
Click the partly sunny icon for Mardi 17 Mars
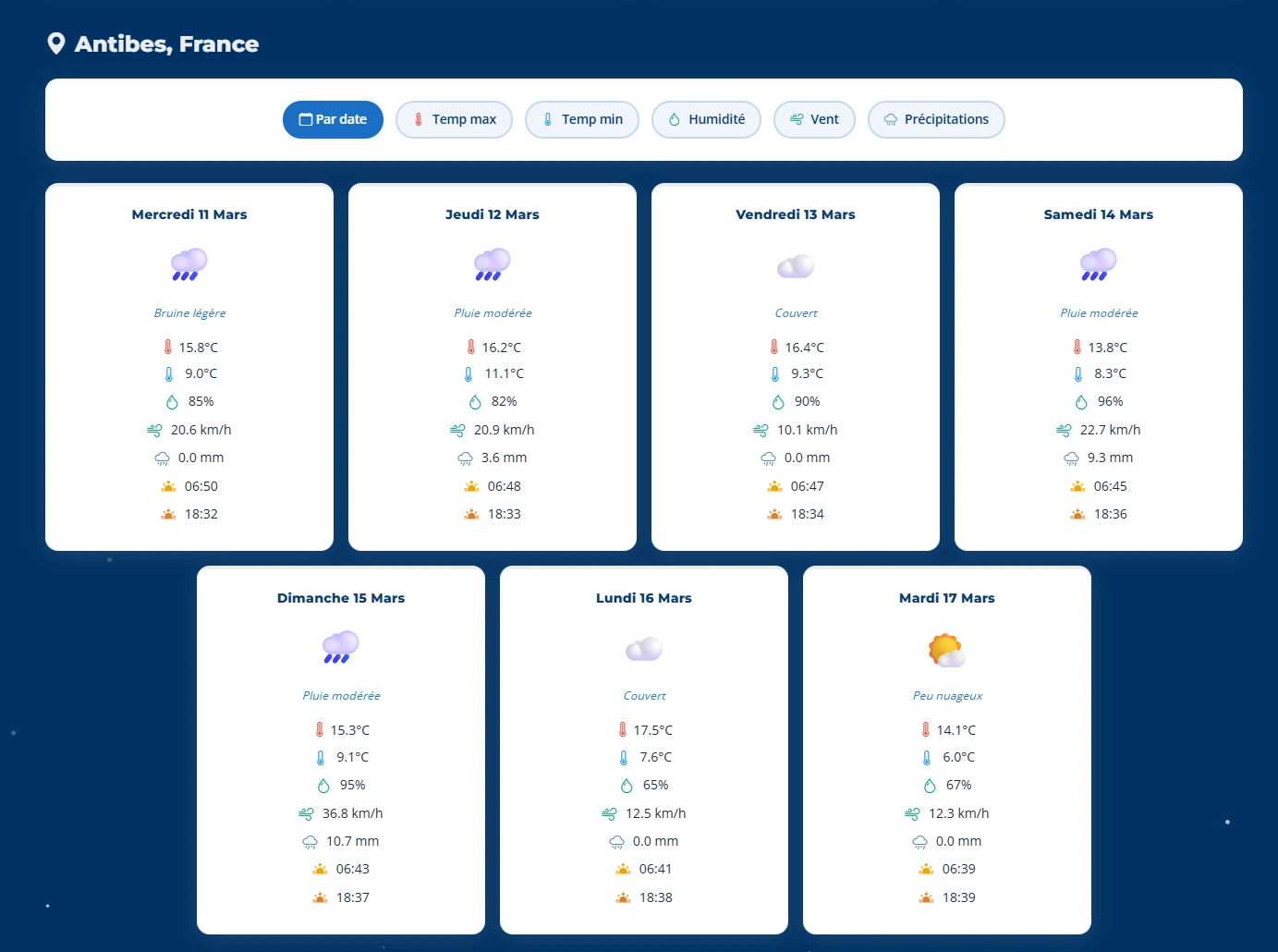click(x=946, y=650)
